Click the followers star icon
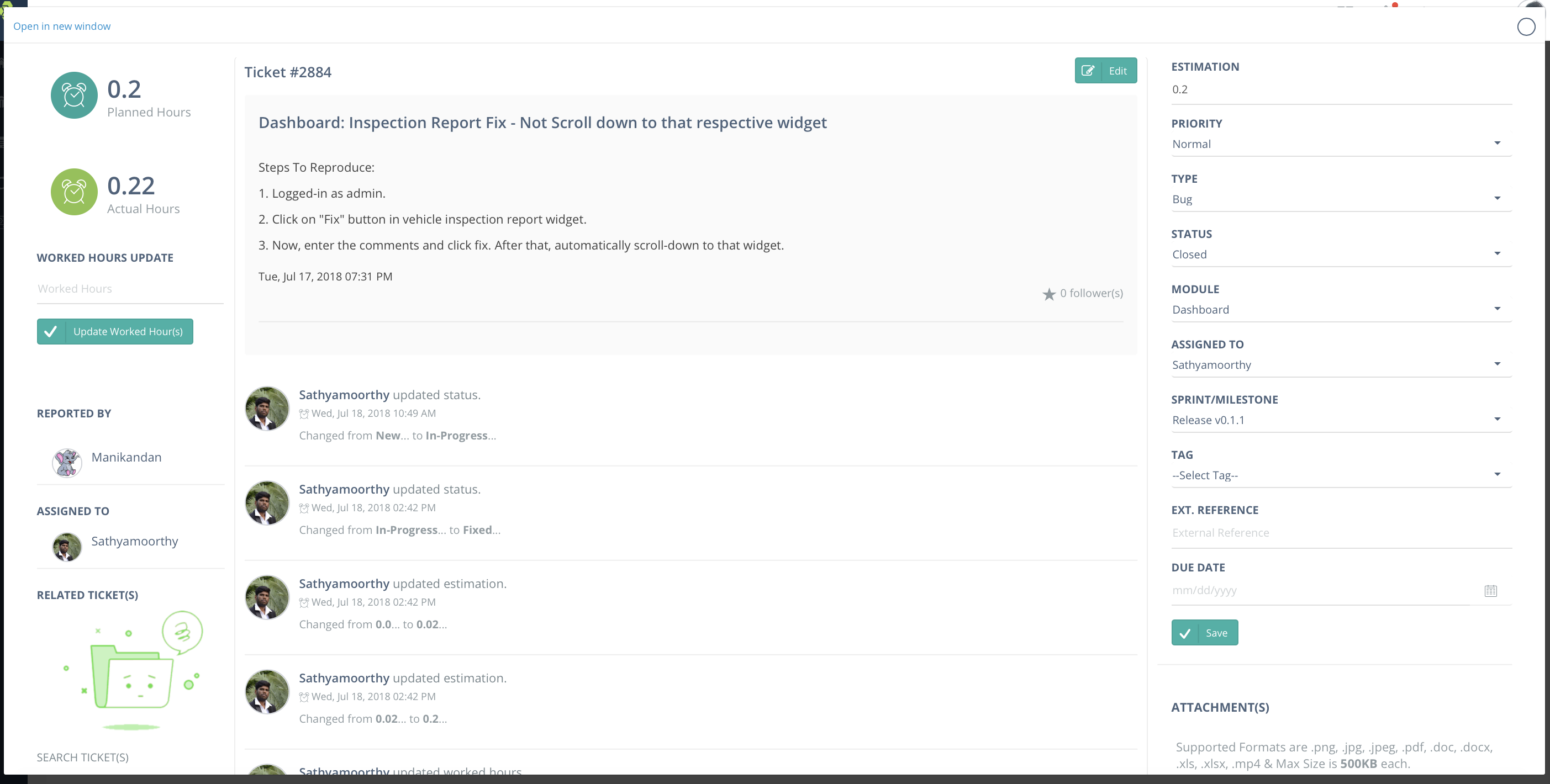 1049,294
